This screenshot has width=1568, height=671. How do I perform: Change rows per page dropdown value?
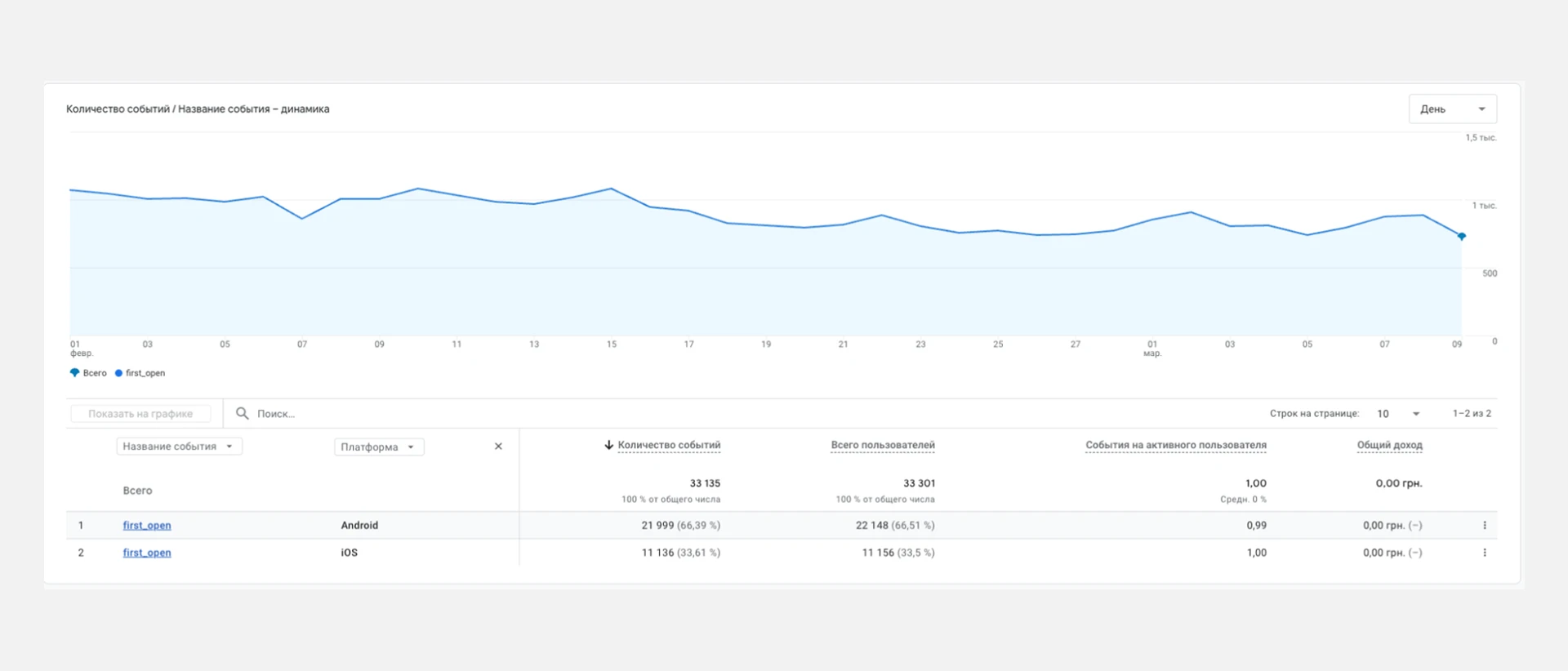pyautogui.click(x=1398, y=414)
